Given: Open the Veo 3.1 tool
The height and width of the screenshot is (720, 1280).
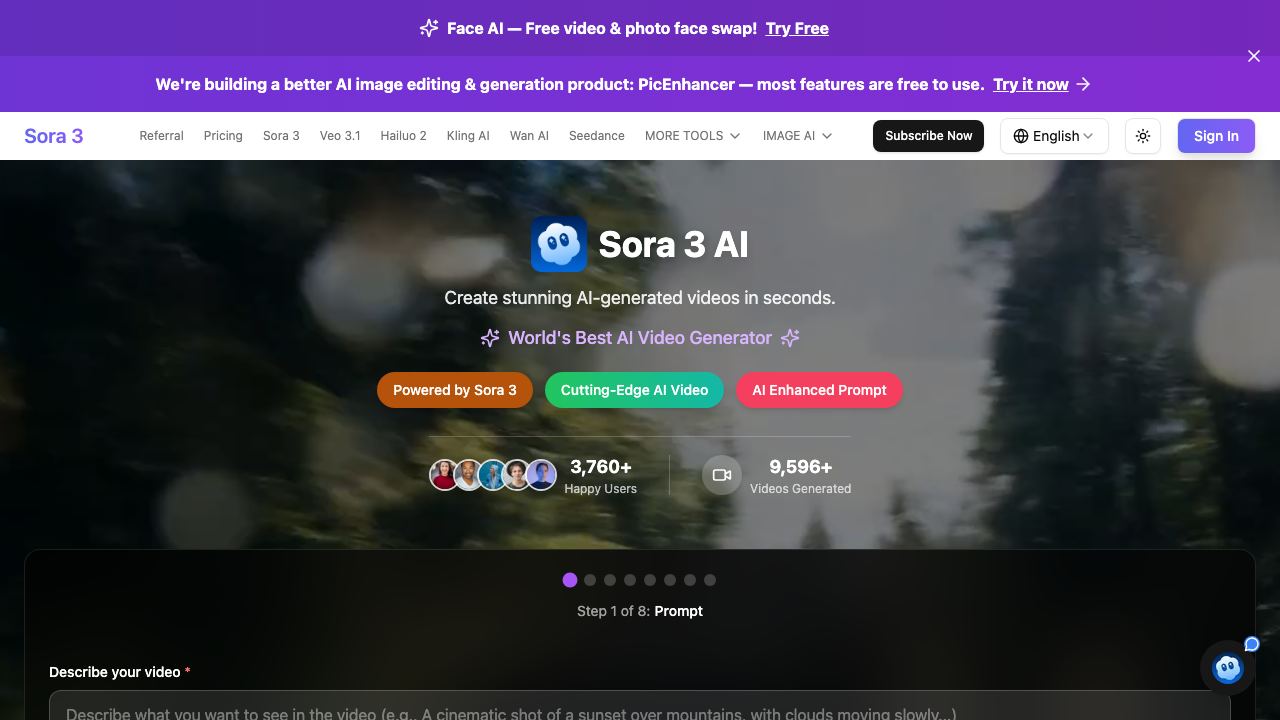Looking at the screenshot, I should pos(340,136).
